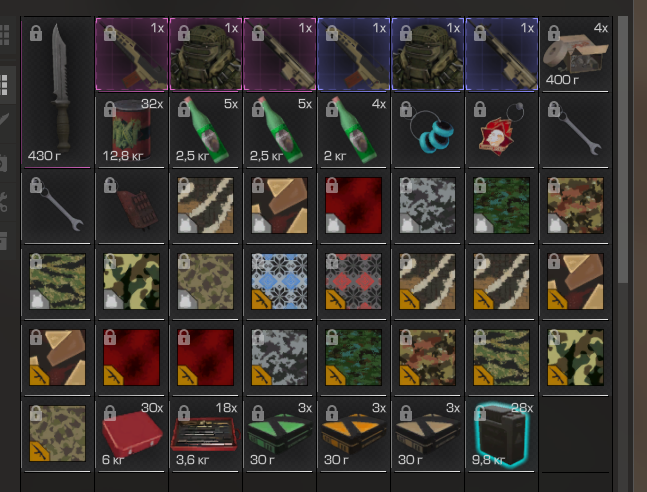Viewport: 647px width, 492px height.
Task: Toggle the lock on the knife slot
Action: coord(36,33)
